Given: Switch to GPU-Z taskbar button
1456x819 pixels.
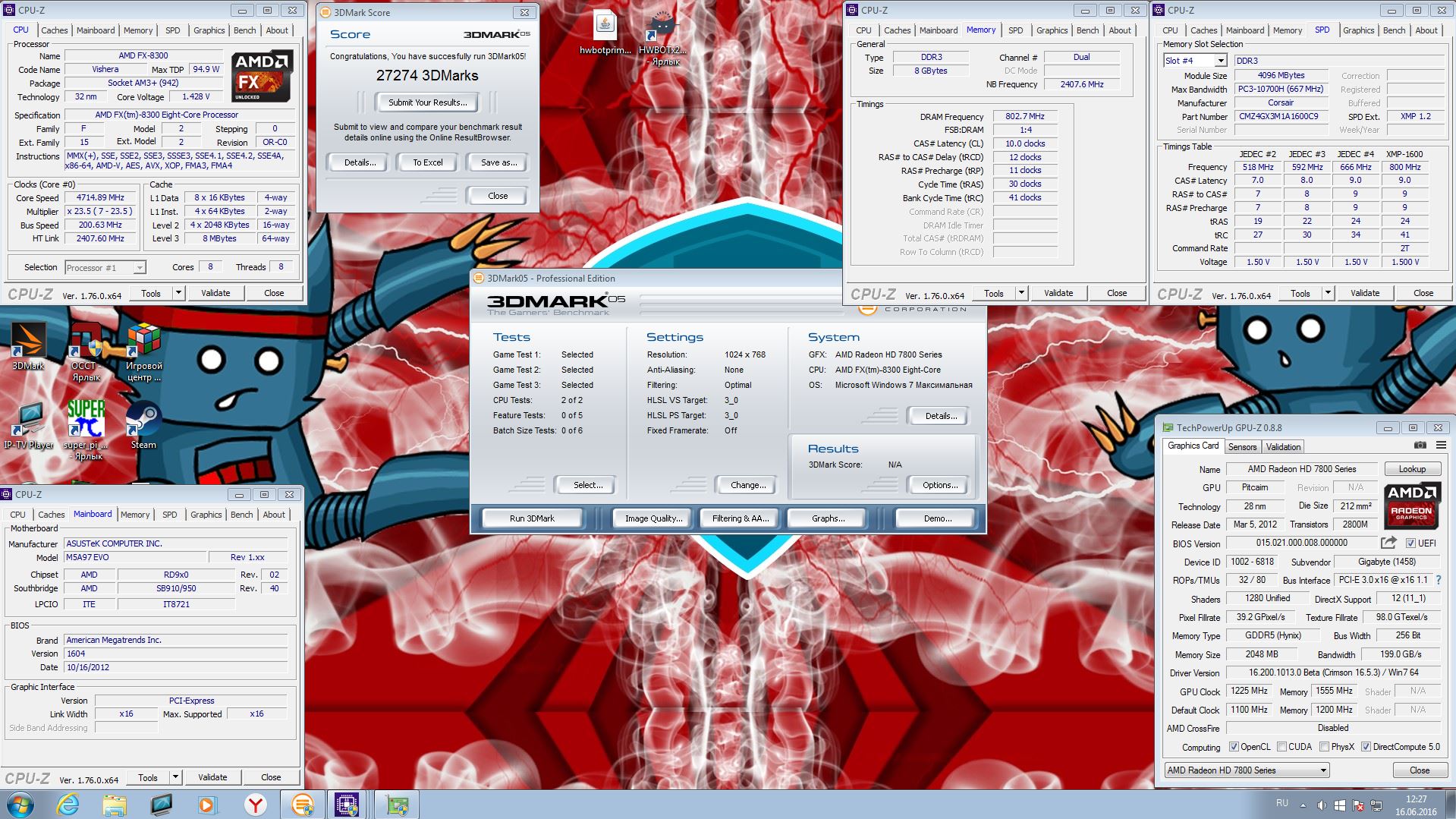Looking at the screenshot, I should [x=397, y=804].
